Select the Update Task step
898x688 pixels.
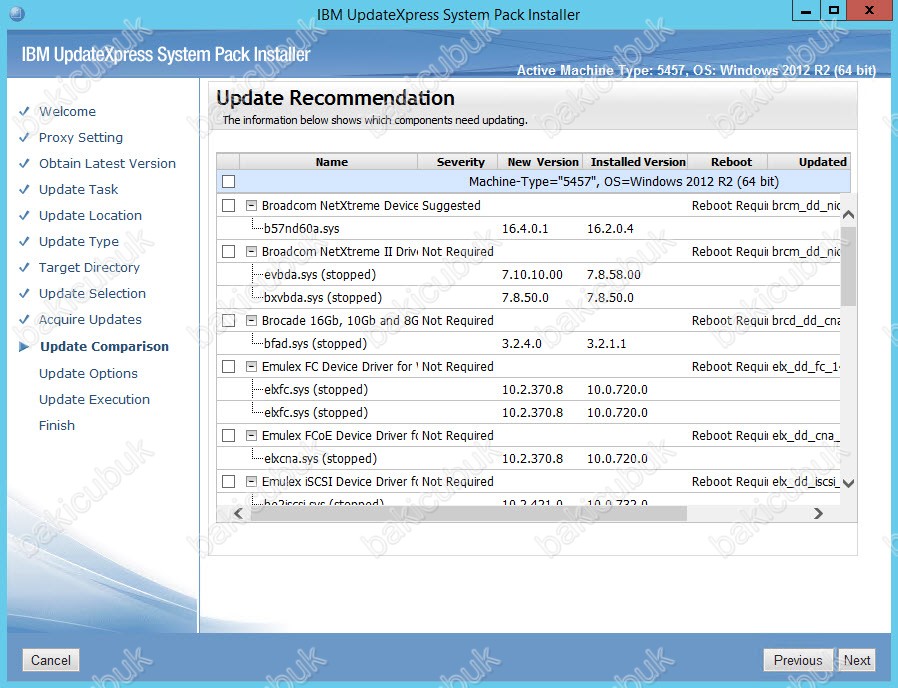(78, 189)
